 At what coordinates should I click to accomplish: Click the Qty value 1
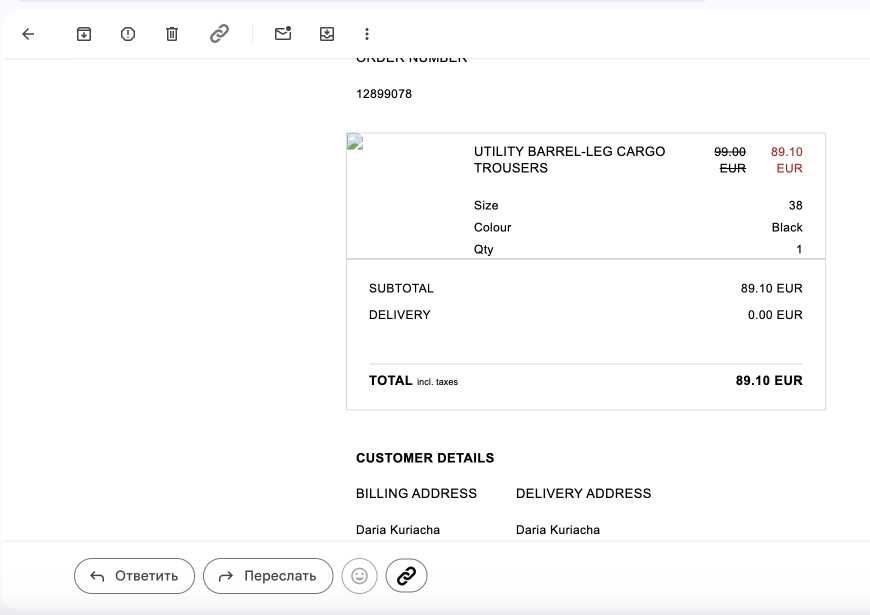click(799, 250)
